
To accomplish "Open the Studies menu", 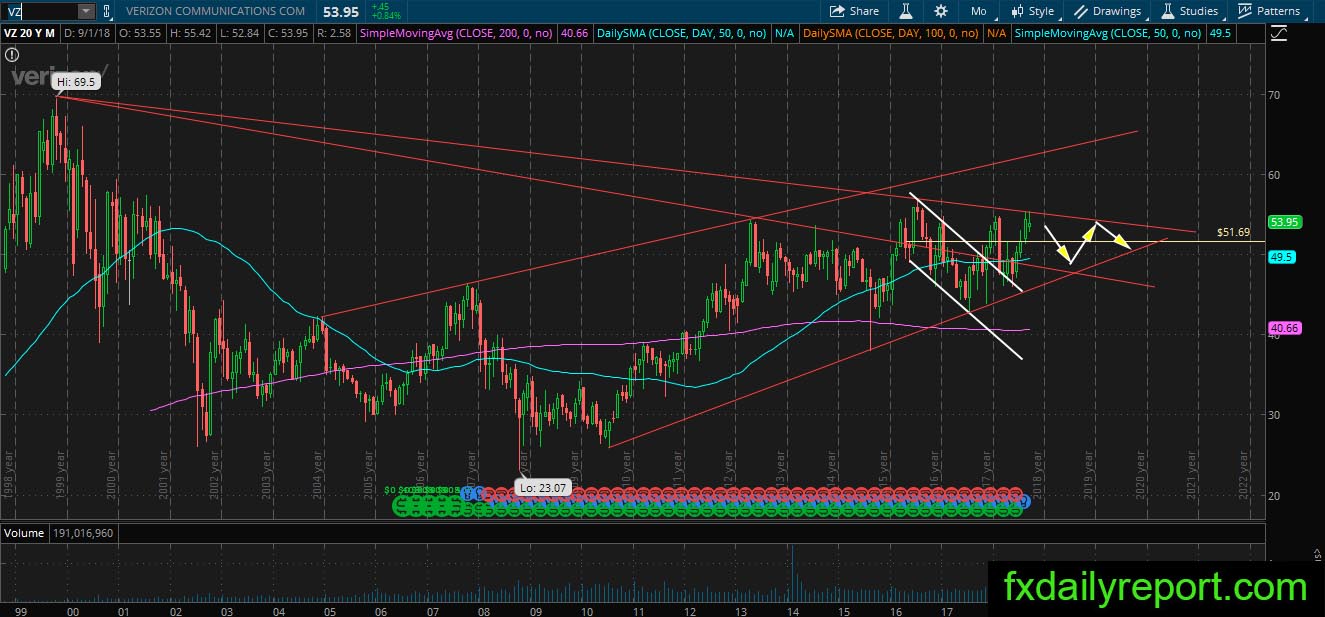I will [1190, 11].
